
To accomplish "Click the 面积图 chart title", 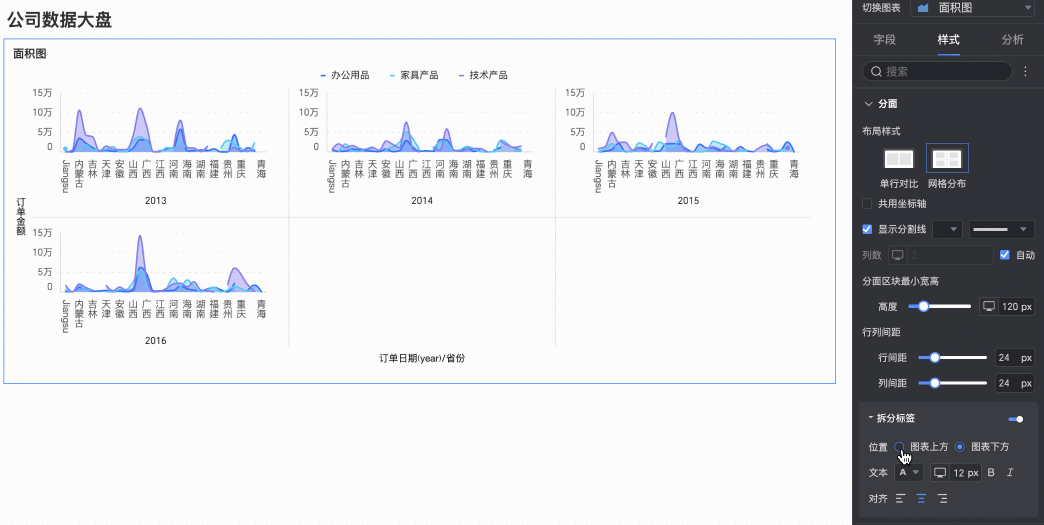I will 29,53.
